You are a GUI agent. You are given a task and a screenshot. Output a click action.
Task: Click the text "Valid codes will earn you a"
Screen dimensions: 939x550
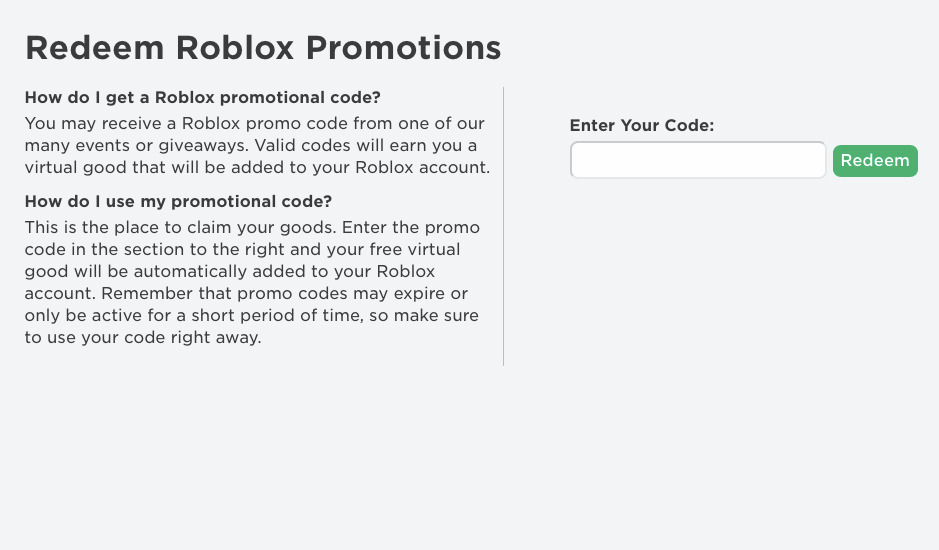click(370, 145)
